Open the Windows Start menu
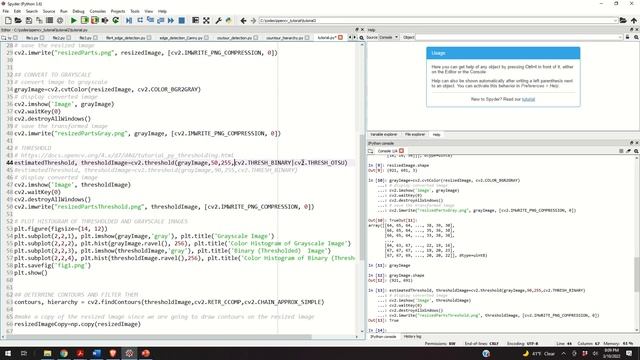This screenshot has width=640, height=360. coord(8,353)
